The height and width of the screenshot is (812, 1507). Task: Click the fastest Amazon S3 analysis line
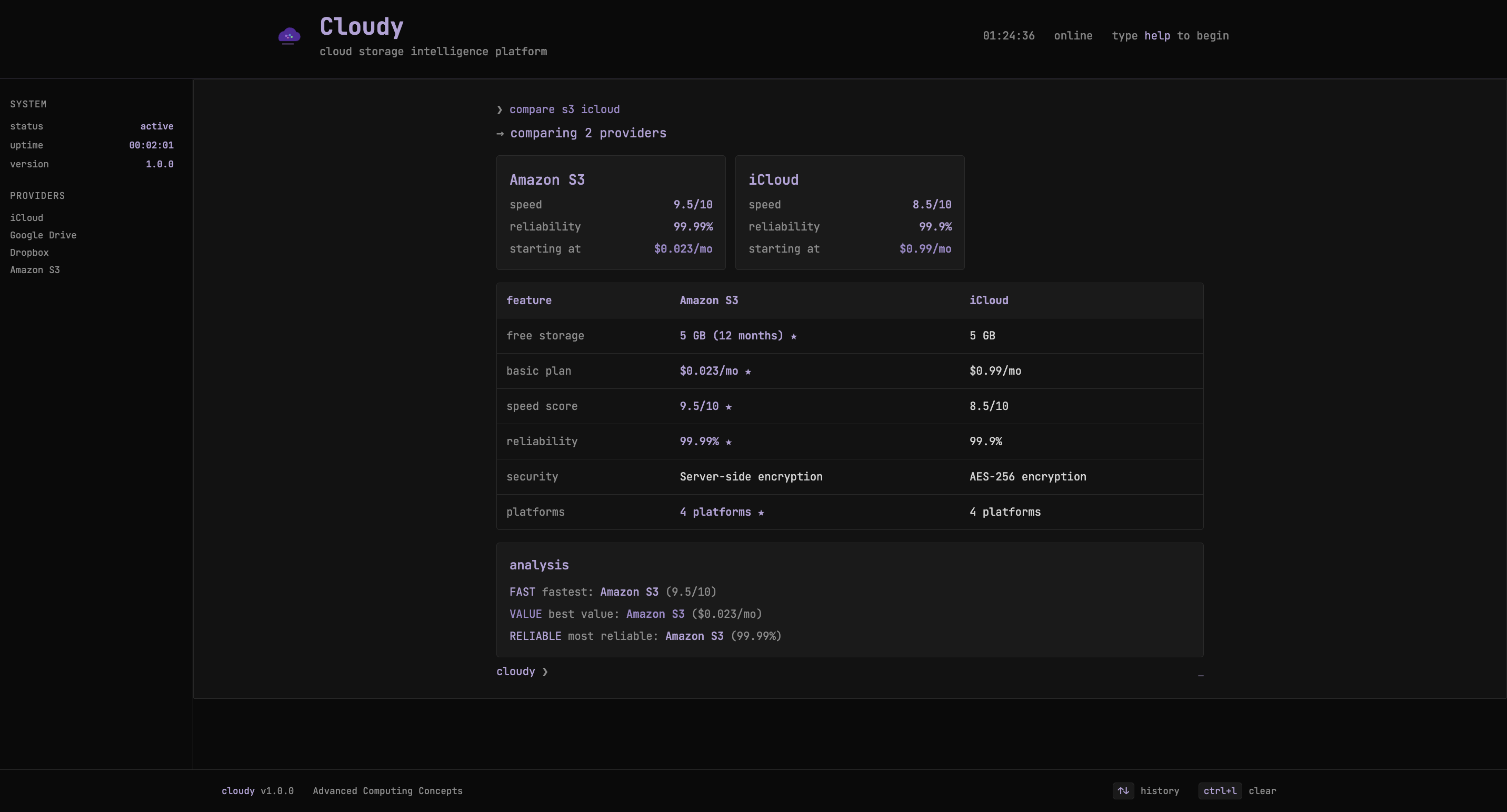click(613, 592)
